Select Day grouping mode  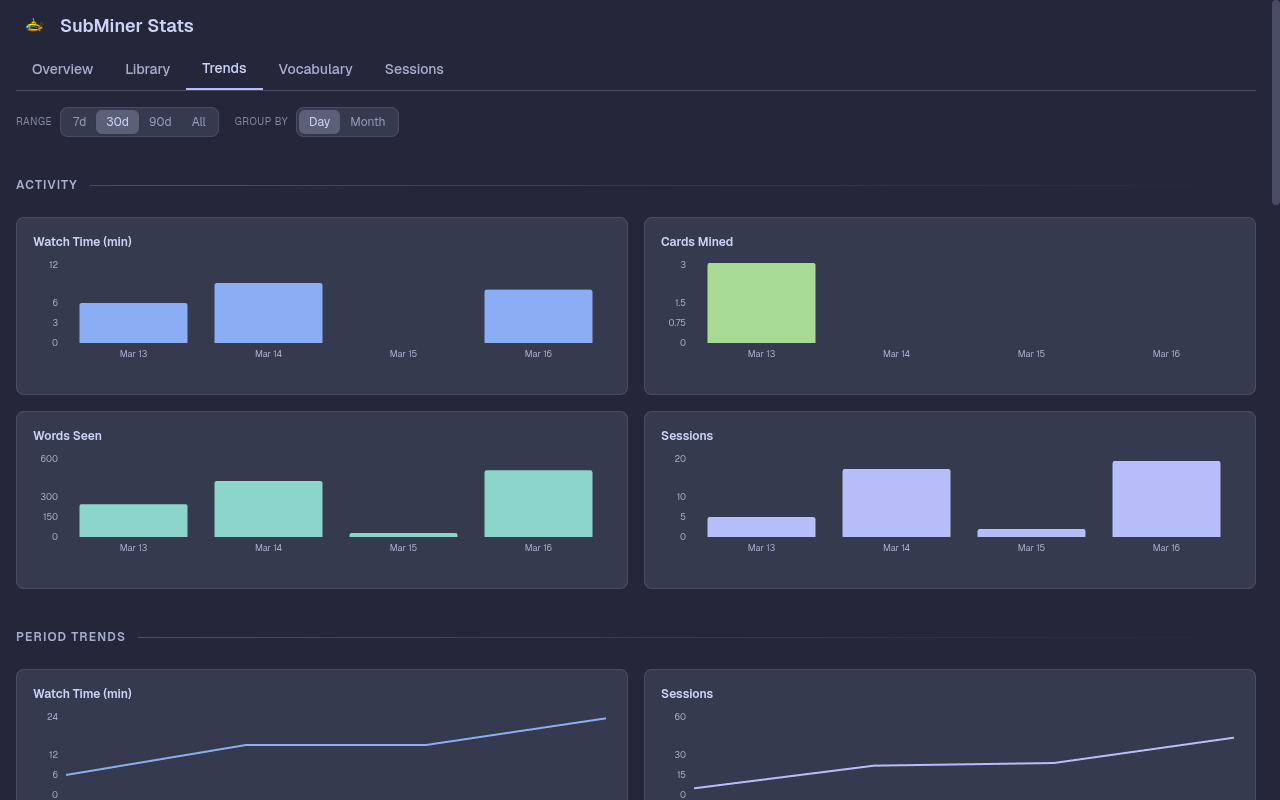[319, 121]
